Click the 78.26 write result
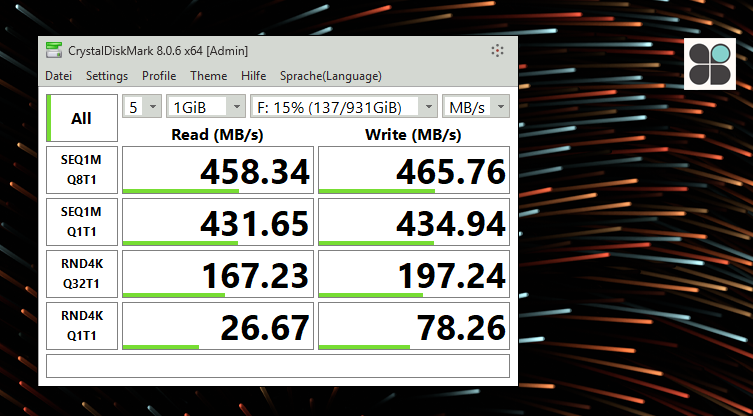Viewport: 753px width, 416px height. [x=414, y=326]
